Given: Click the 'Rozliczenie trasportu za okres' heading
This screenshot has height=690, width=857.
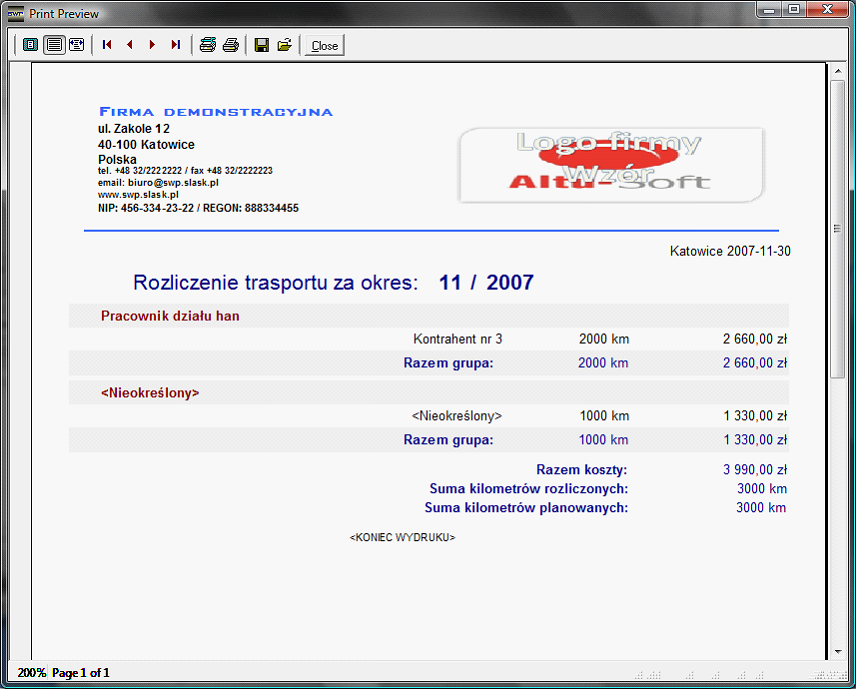Looking at the screenshot, I should tap(275, 283).
